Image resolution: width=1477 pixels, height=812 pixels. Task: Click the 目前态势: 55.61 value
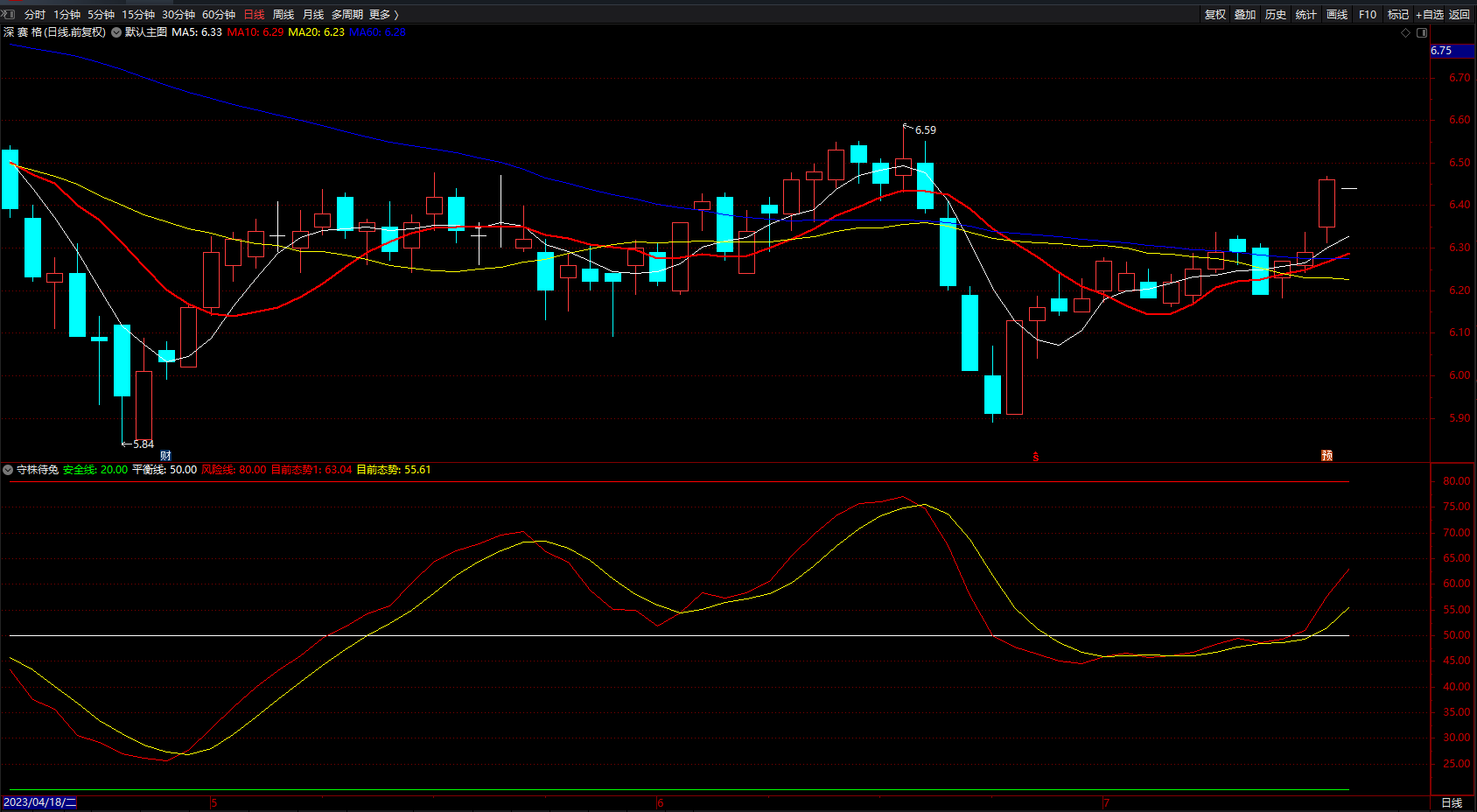(394, 470)
